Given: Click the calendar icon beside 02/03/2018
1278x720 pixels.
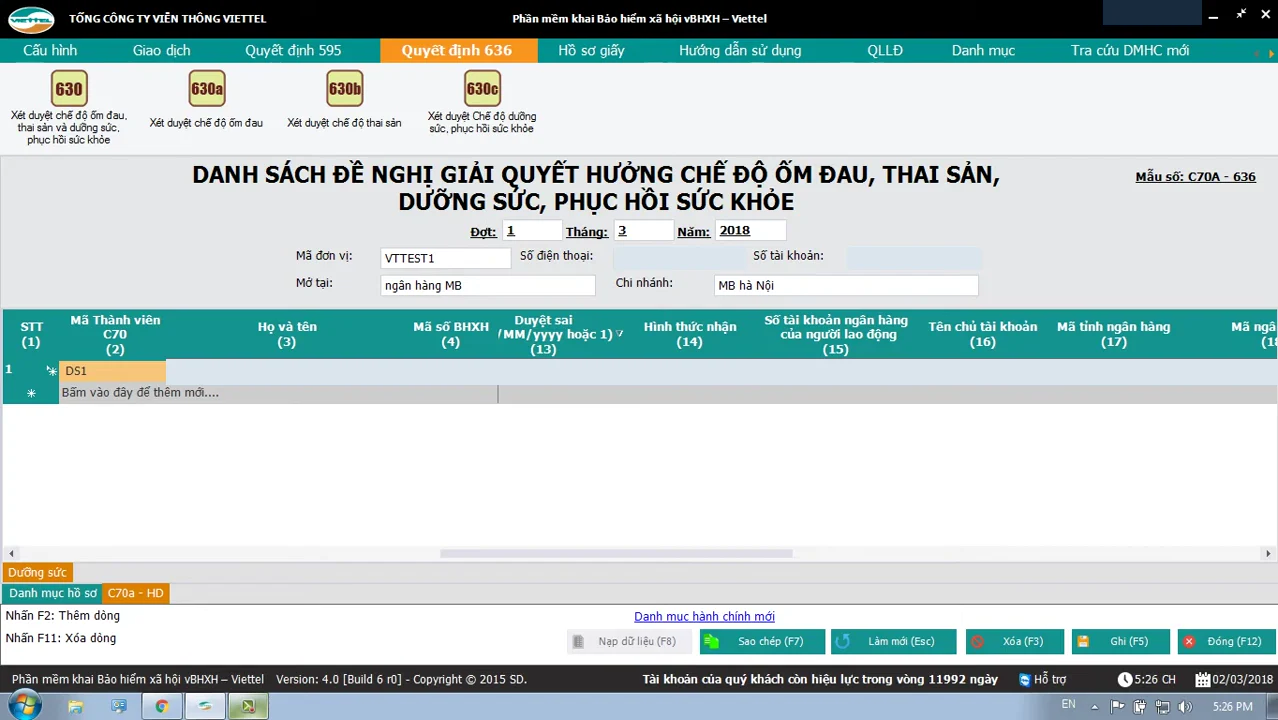Looking at the screenshot, I should 1203,679.
